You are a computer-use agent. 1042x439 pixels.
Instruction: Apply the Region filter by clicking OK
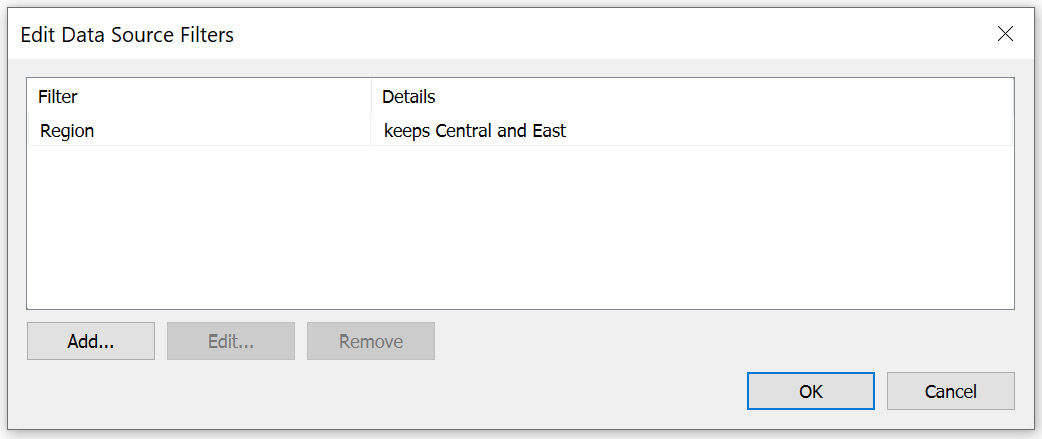[x=811, y=391]
